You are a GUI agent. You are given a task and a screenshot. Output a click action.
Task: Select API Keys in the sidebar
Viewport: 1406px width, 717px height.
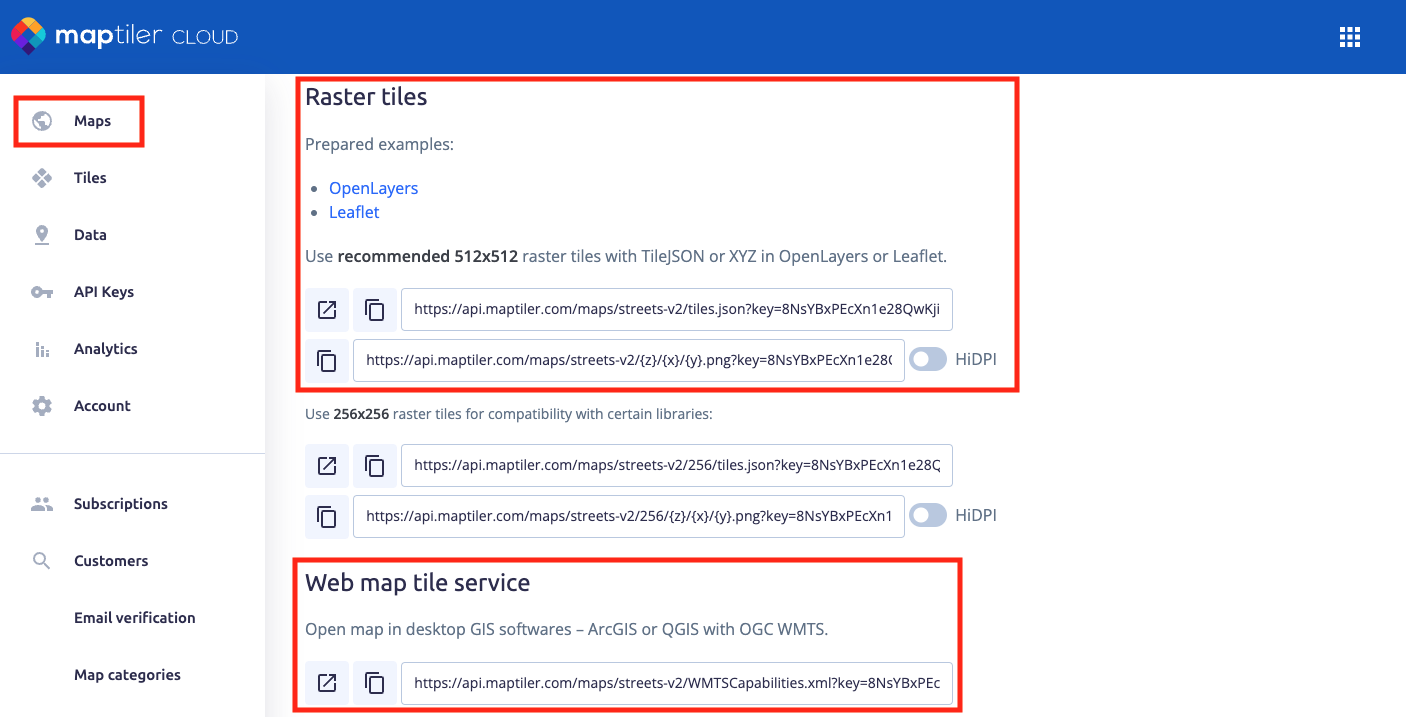pos(103,292)
